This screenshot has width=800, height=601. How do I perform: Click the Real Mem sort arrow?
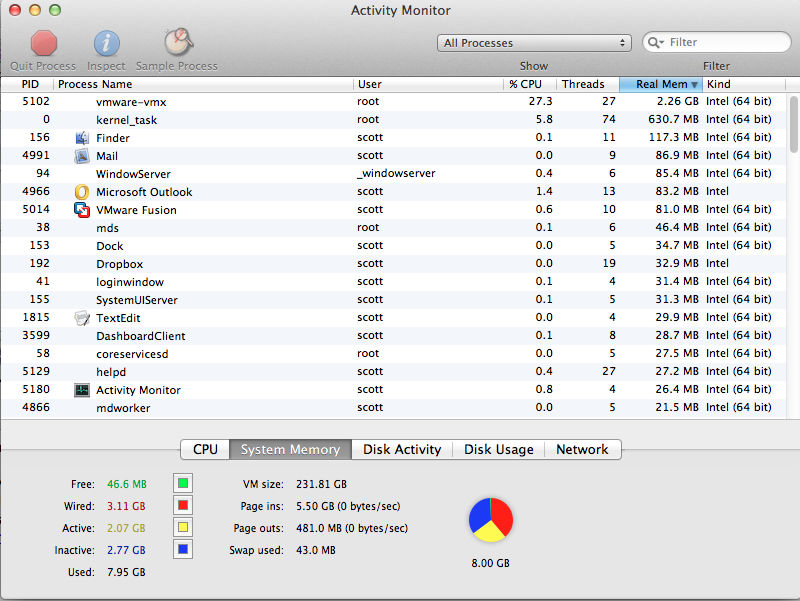click(694, 85)
